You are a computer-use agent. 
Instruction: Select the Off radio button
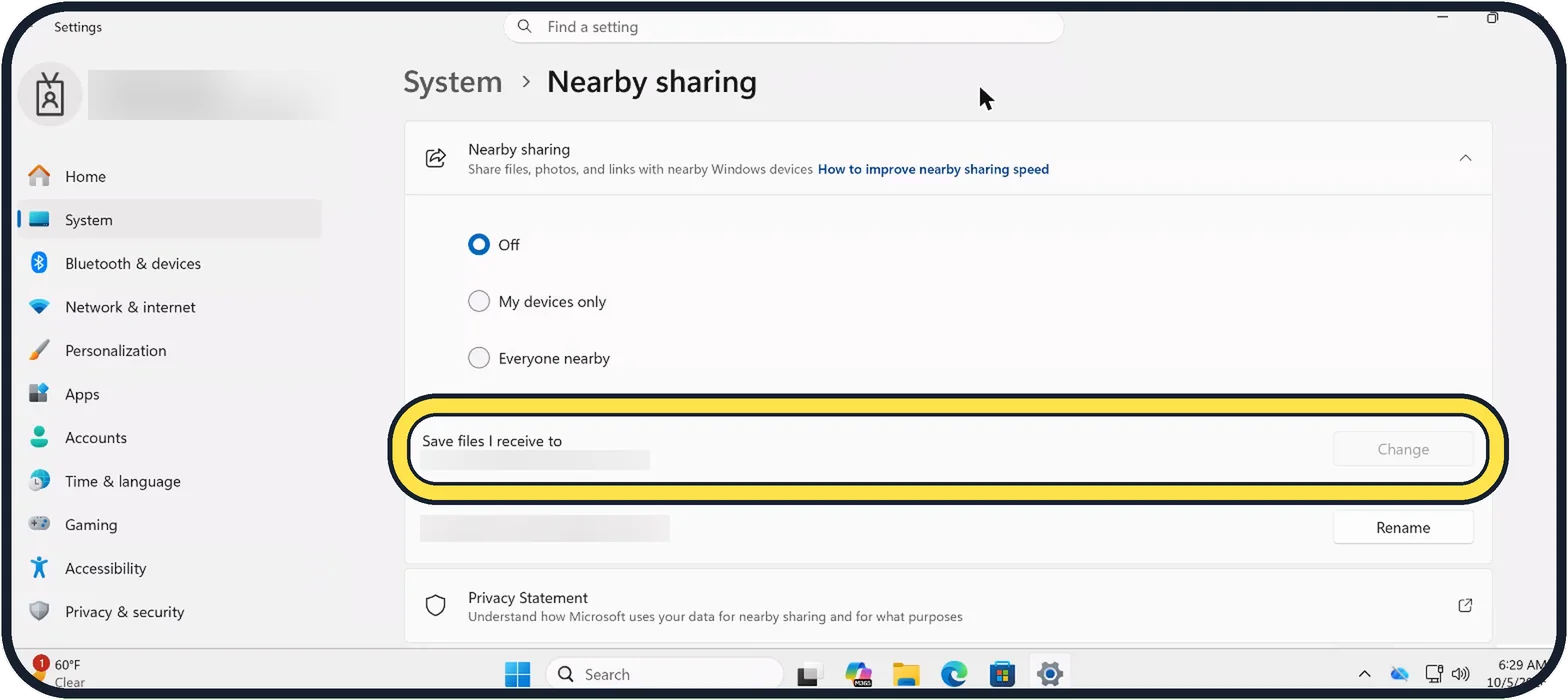(479, 244)
